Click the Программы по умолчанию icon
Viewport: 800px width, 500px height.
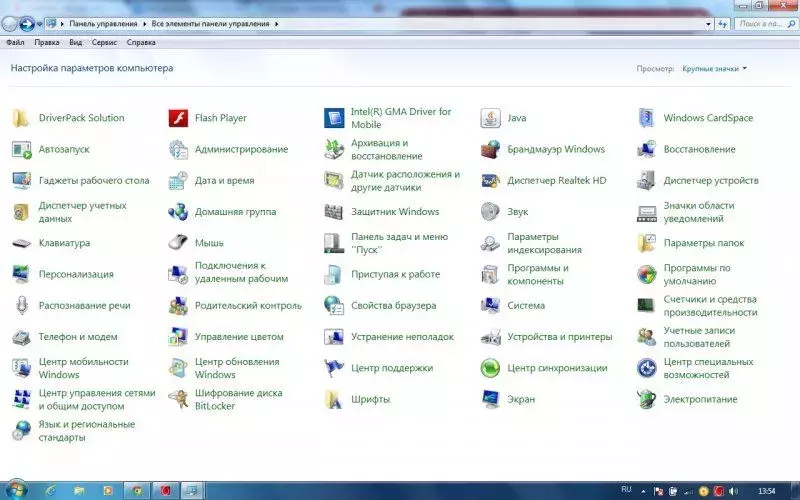(x=646, y=274)
